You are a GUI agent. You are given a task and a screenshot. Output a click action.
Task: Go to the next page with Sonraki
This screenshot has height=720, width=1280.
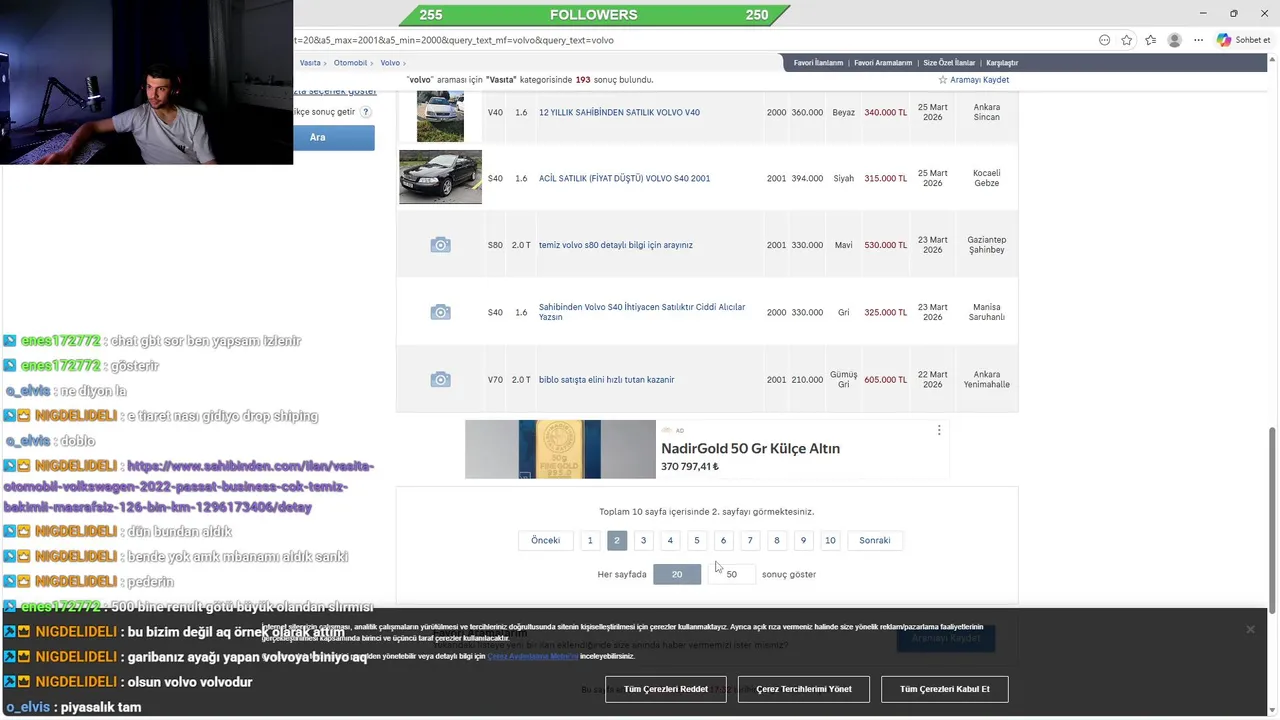(x=875, y=540)
